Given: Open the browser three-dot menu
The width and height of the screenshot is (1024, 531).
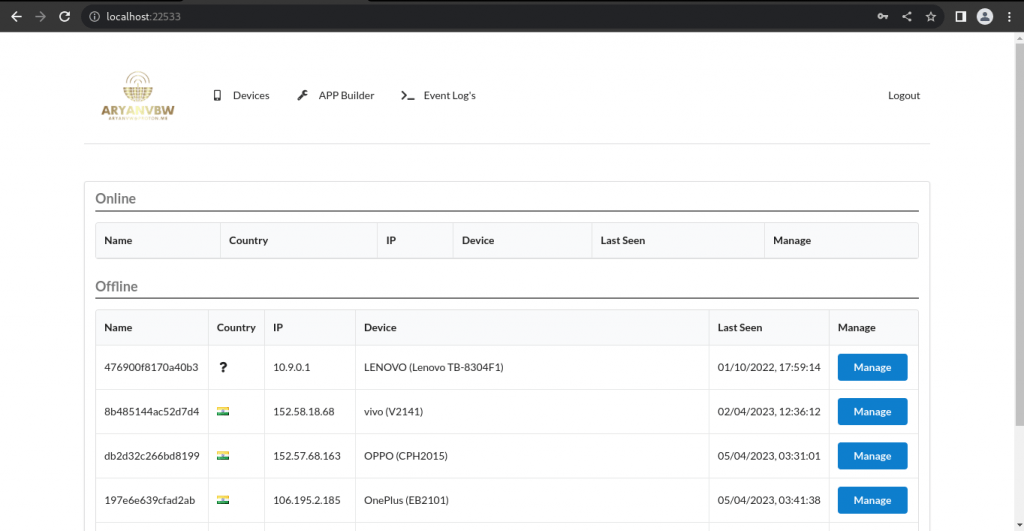Looking at the screenshot, I should pos(1008,16).
